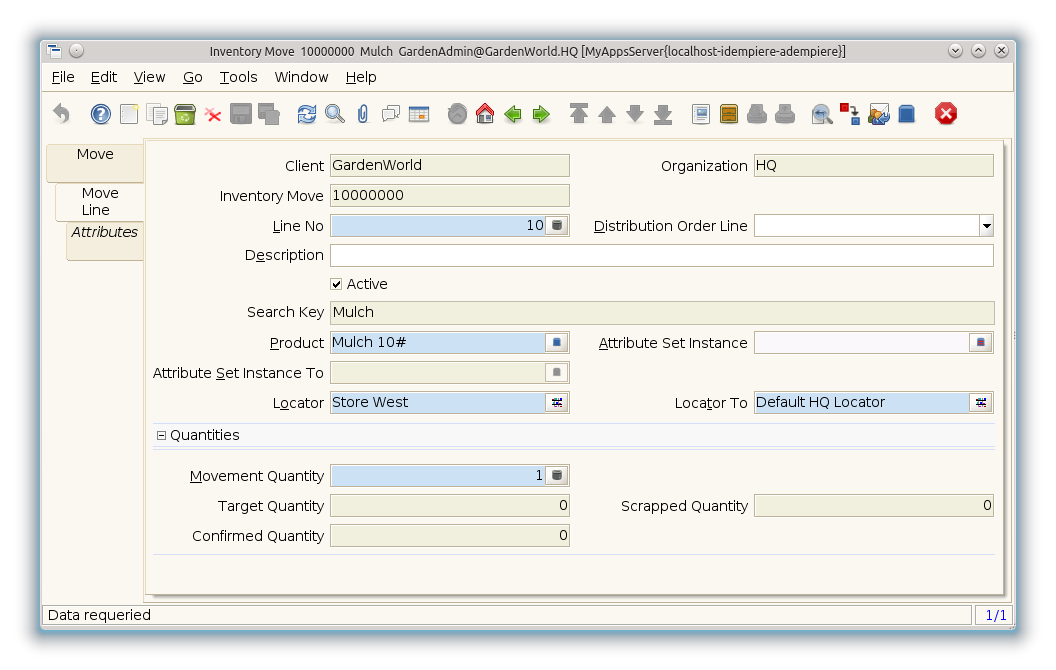Click the red Exit window icon
The width and height of the screenshot is (1056, 670).
click(946, 114)
